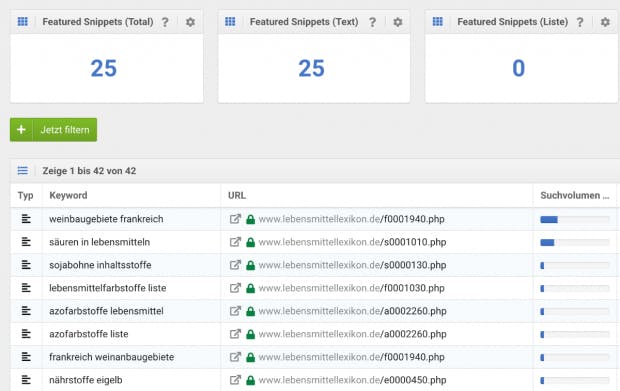Viewport: 620px width, 391px height.
Task: Click grid icon on Featured Snippets (Total) box
Action: [x=23, y=21]
